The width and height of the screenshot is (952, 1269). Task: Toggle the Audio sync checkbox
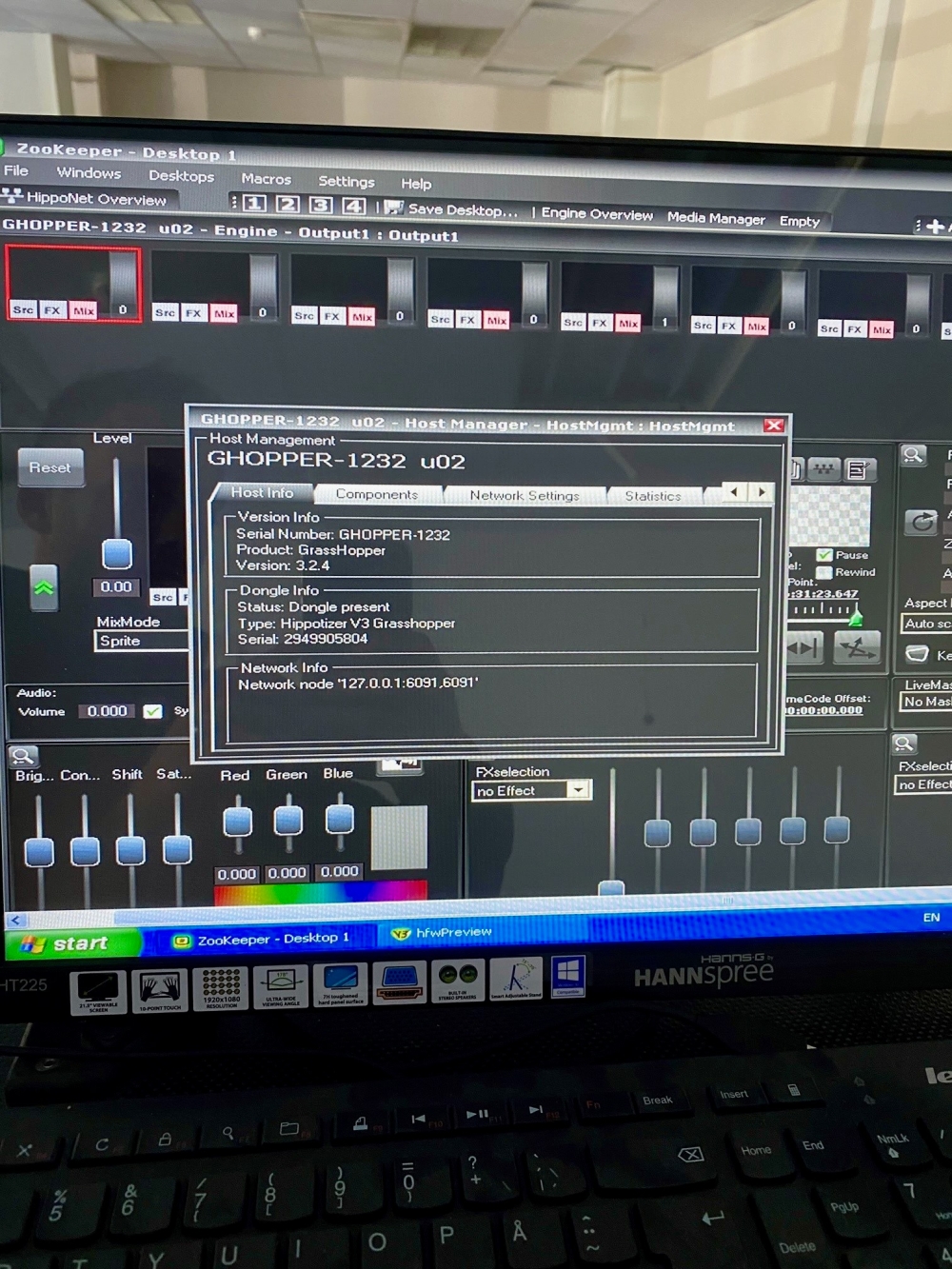tap(152, 711)
